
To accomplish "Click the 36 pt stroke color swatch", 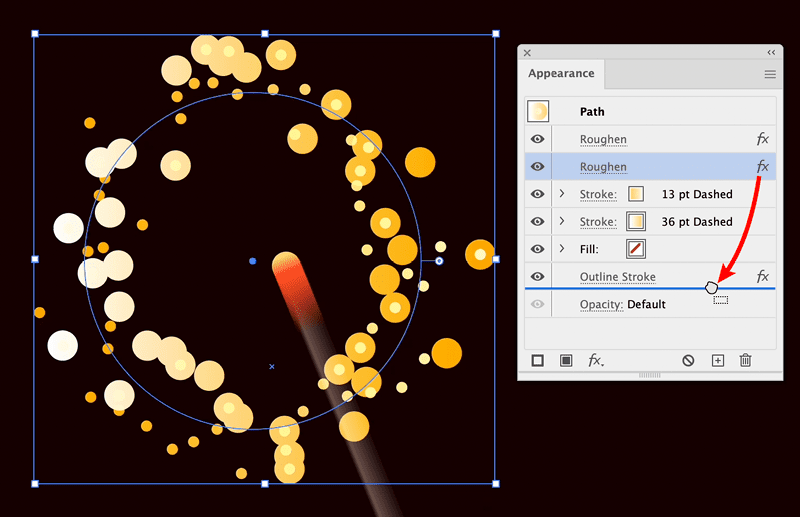I will click(x=636, y=221).
